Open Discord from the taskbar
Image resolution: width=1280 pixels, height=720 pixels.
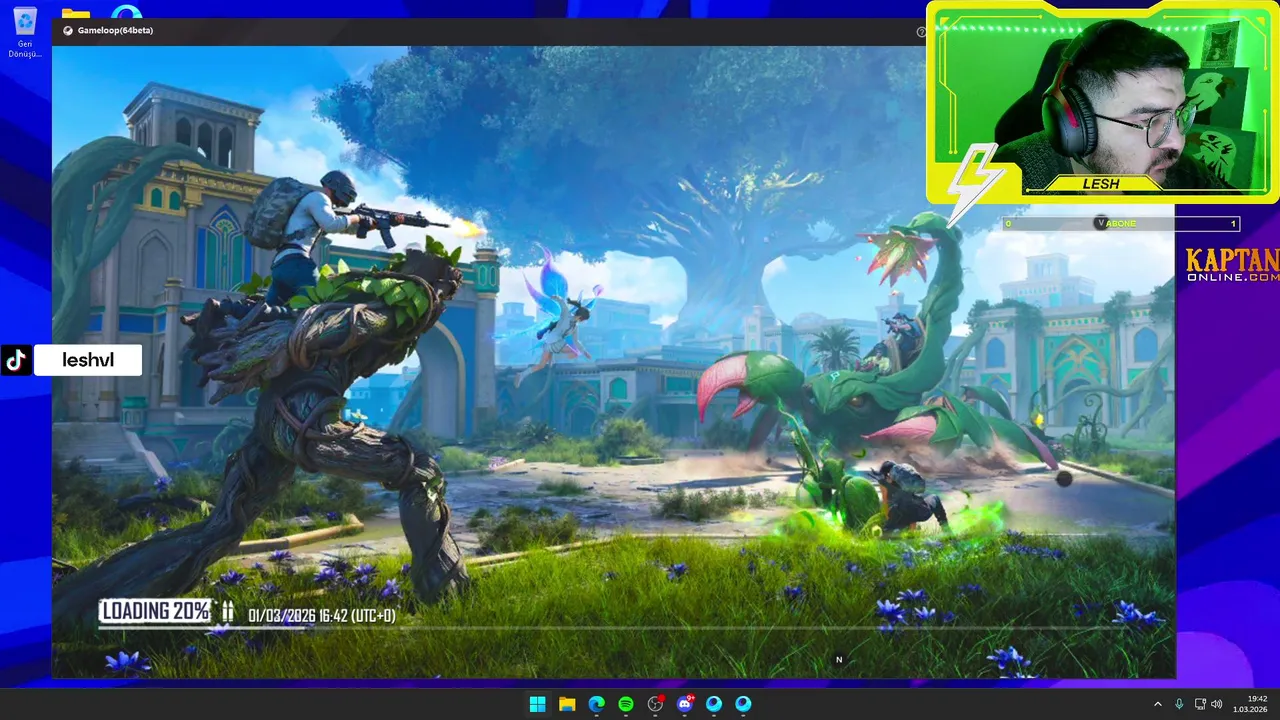[685, 704]
